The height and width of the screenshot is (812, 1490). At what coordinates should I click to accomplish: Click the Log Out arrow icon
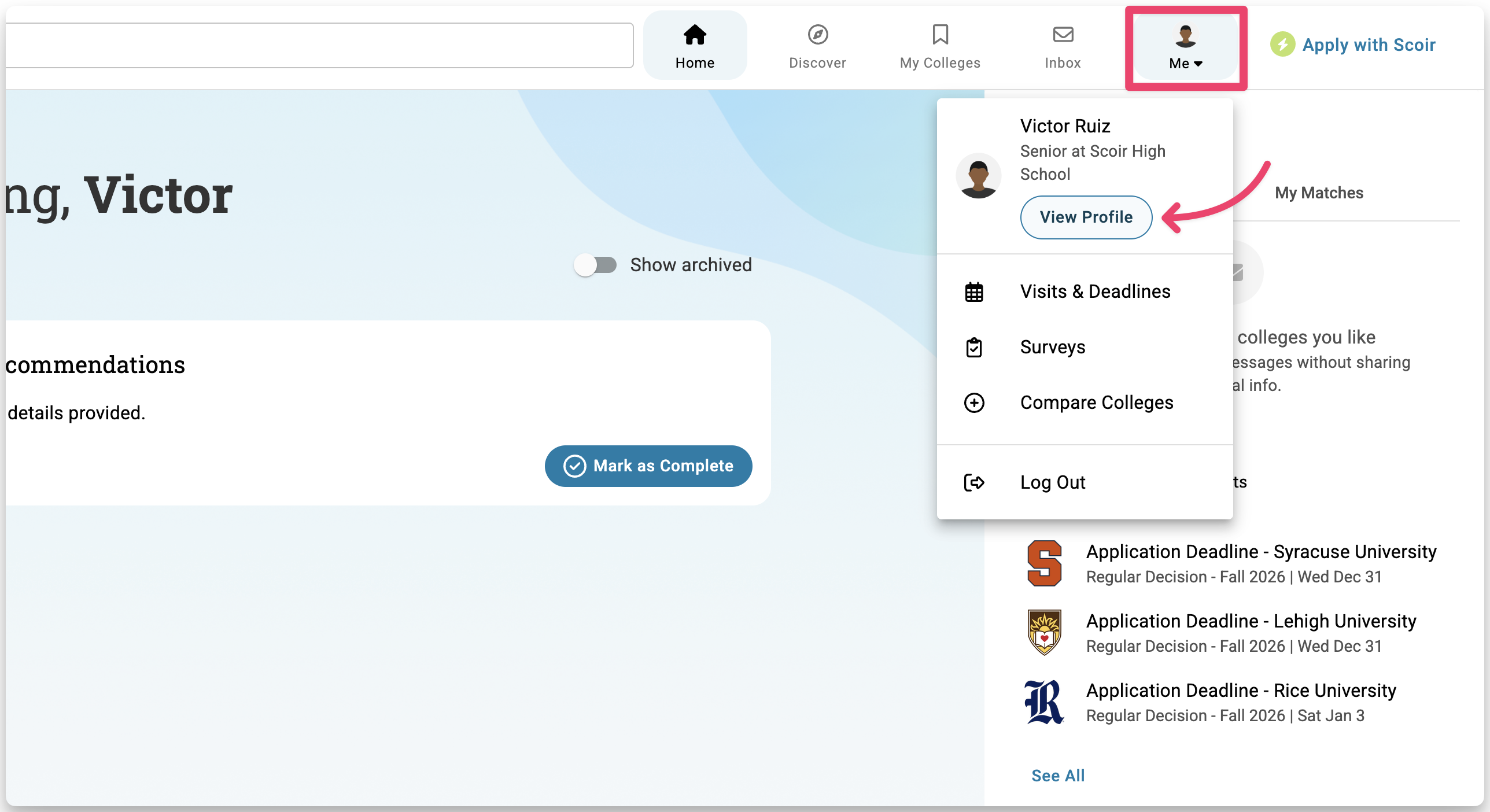[974, 482]
